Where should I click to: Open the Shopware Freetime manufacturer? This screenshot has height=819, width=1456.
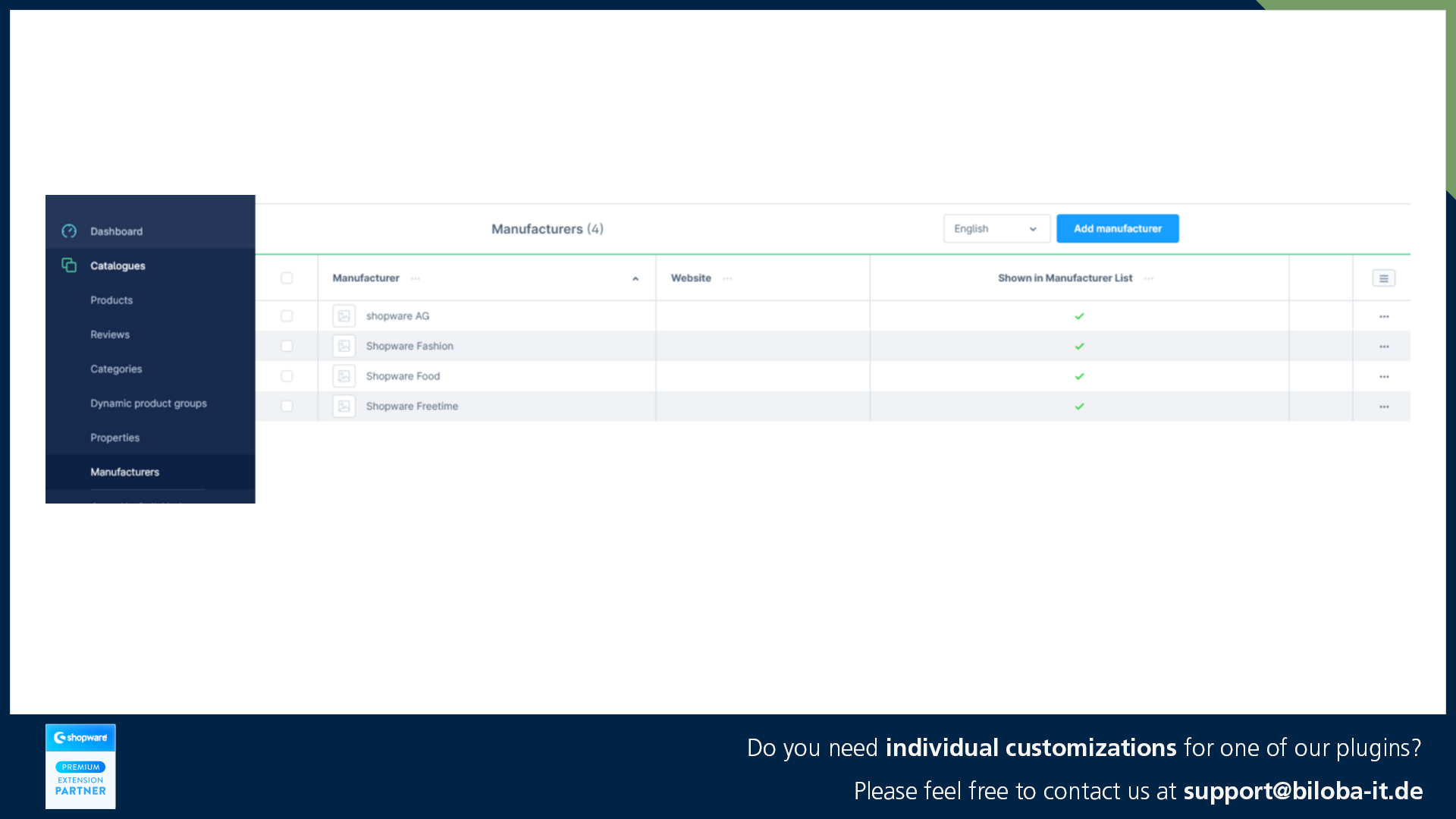click(x=412, y=406)
